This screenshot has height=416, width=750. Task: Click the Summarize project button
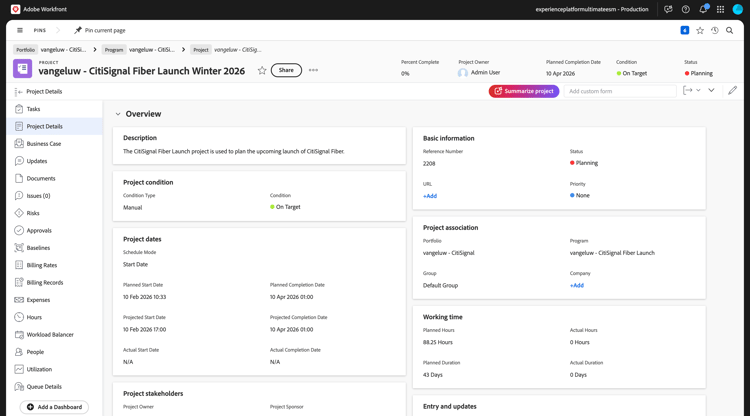point(524,91)
